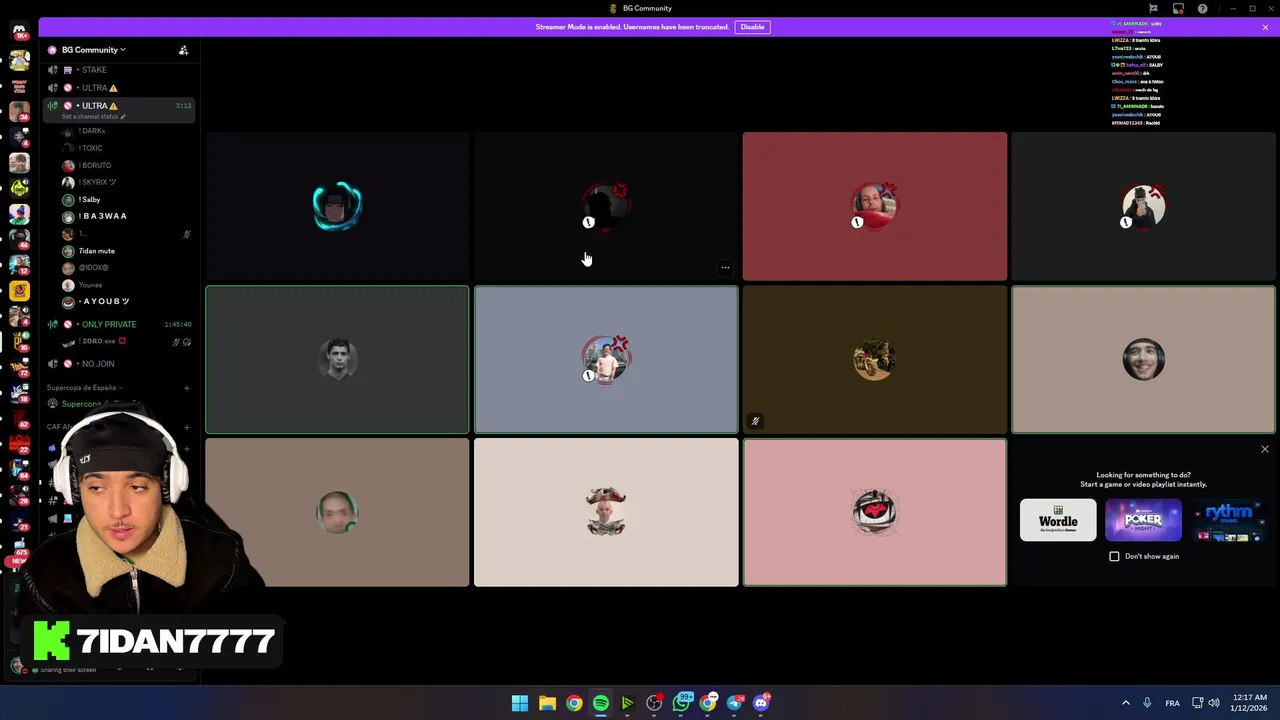This screenshot has width=1280, height=720.
Task: Open the volume control in the system tray
Action: [x=1214, y=703]
